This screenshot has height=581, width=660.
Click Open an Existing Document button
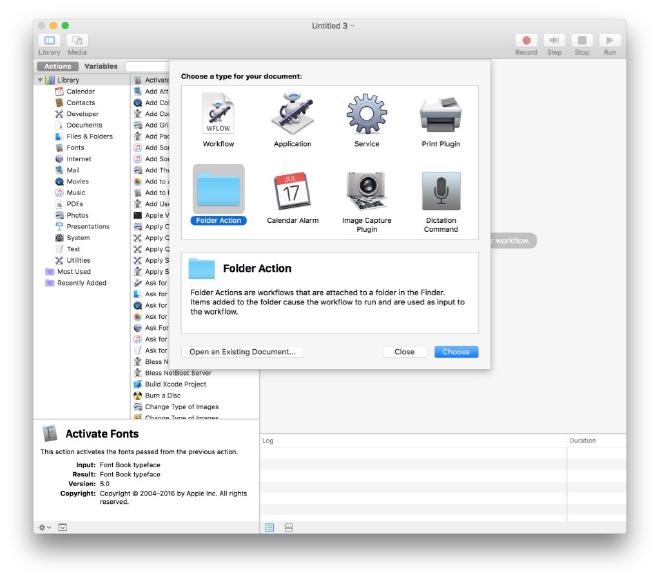click(242, 352)
